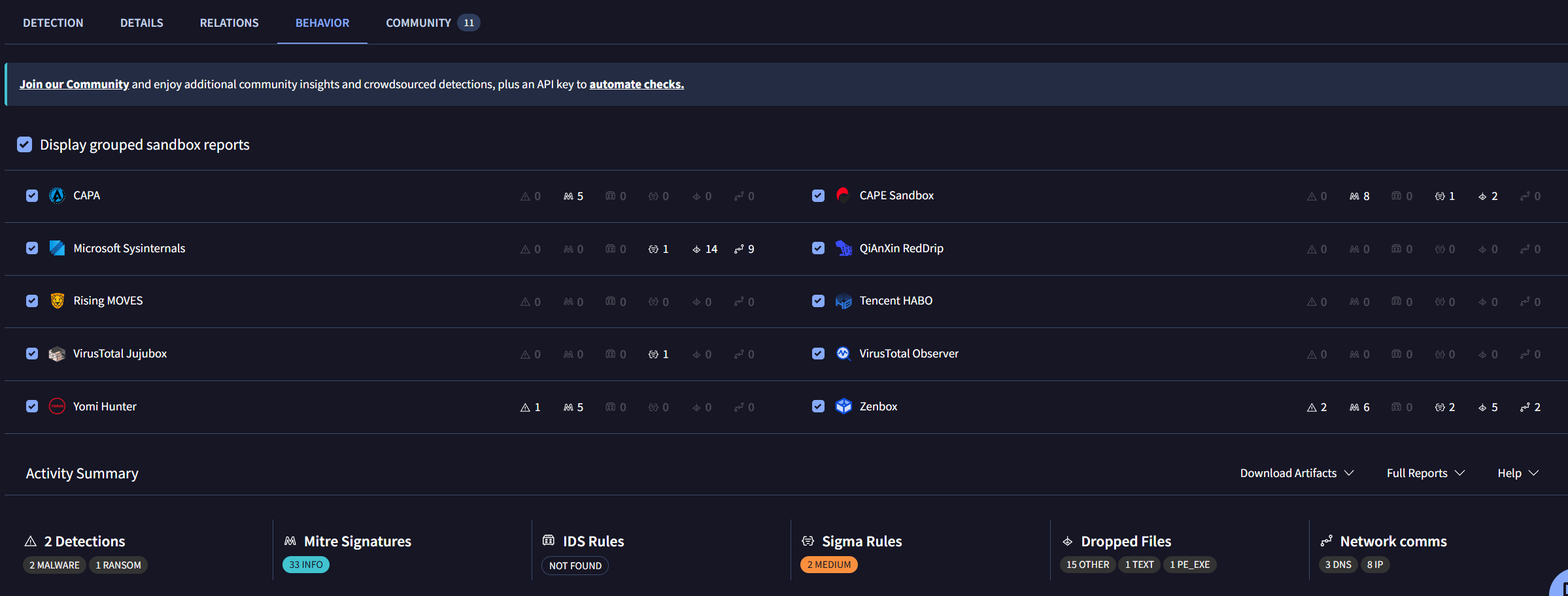
Task: Click the Microsoft Sysinternals logo icon
Action: click(x=57, y=248)
